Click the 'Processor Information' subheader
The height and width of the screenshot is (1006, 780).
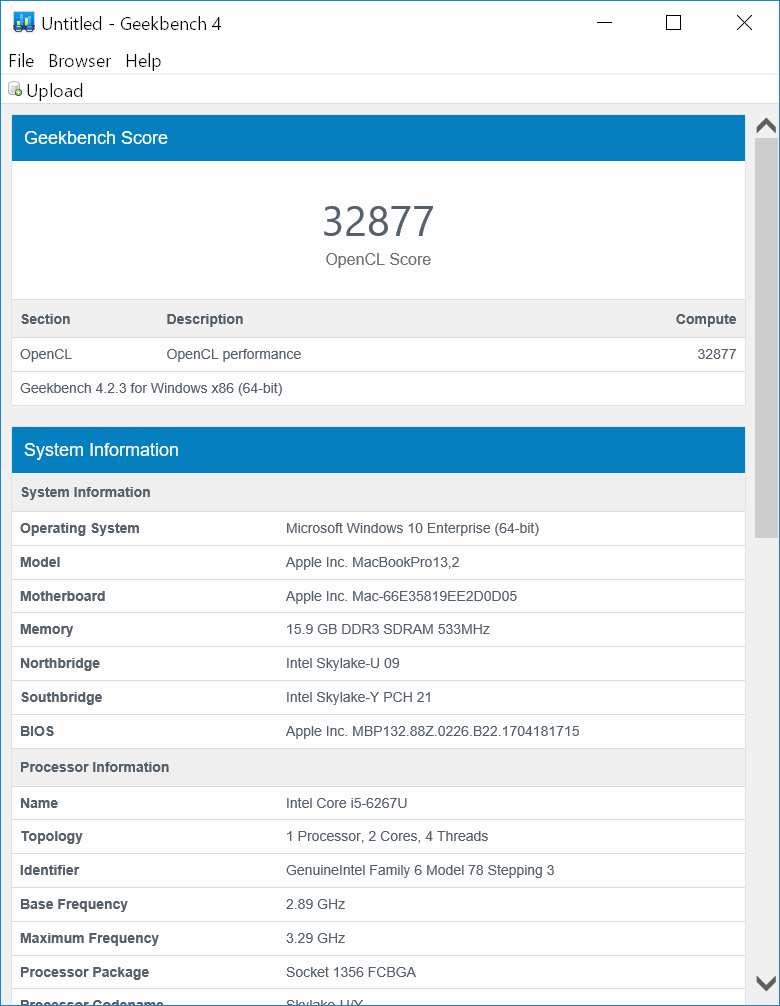(x=378, y=767)
